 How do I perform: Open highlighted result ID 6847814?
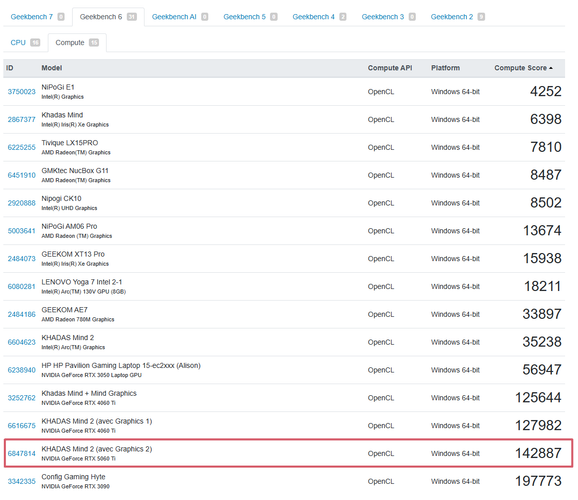click(21, 454)
